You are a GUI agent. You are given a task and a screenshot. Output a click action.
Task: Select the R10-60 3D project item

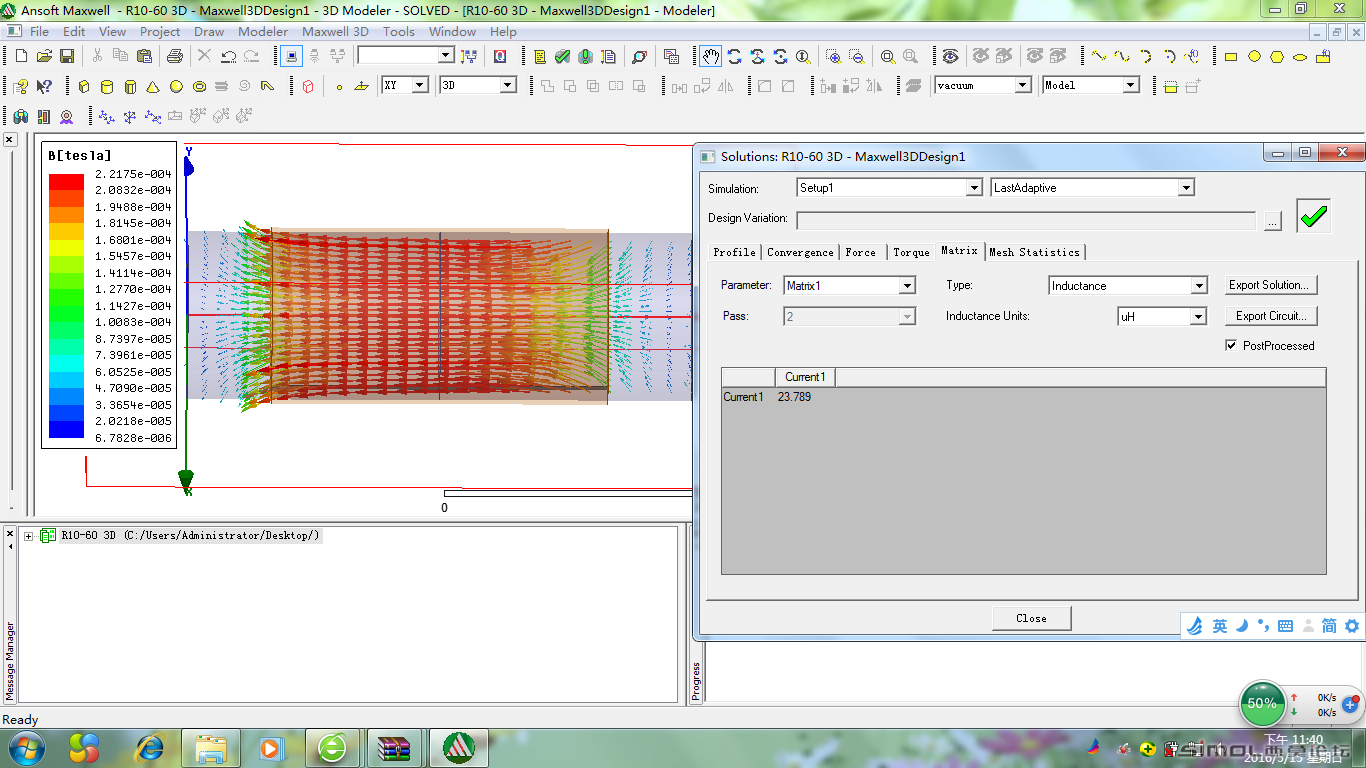[190, 536]
